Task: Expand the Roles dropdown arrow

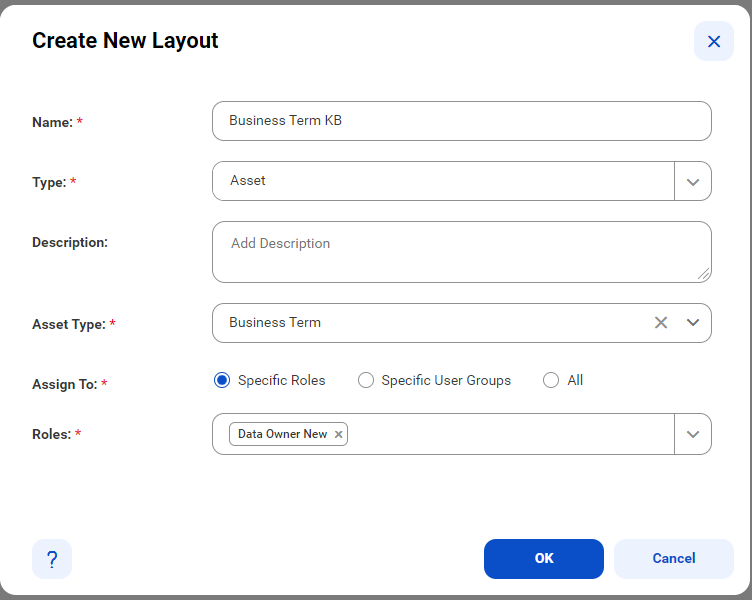Action: 693,434
